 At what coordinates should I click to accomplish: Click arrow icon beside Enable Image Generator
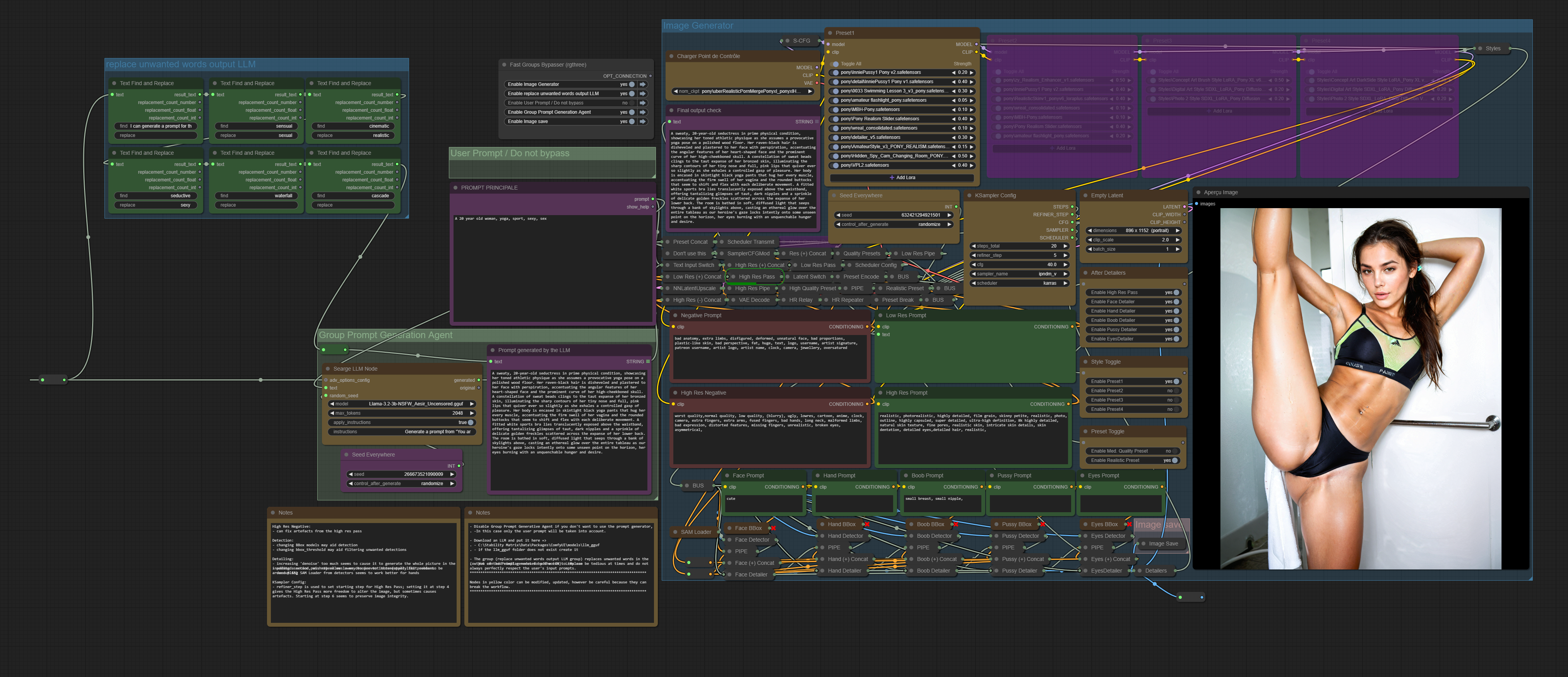point(642,85)
